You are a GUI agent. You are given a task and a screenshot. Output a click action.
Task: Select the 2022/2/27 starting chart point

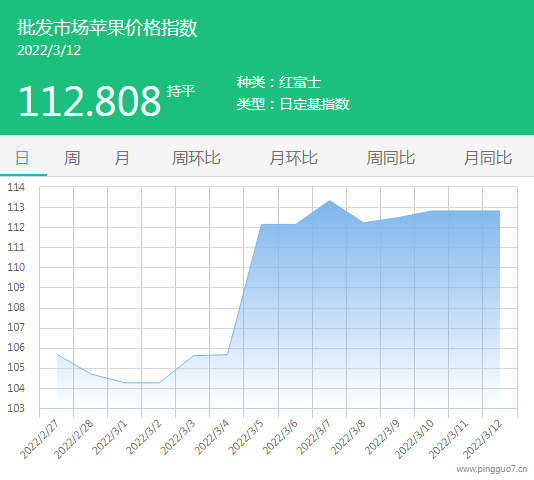tap(57, 354)
